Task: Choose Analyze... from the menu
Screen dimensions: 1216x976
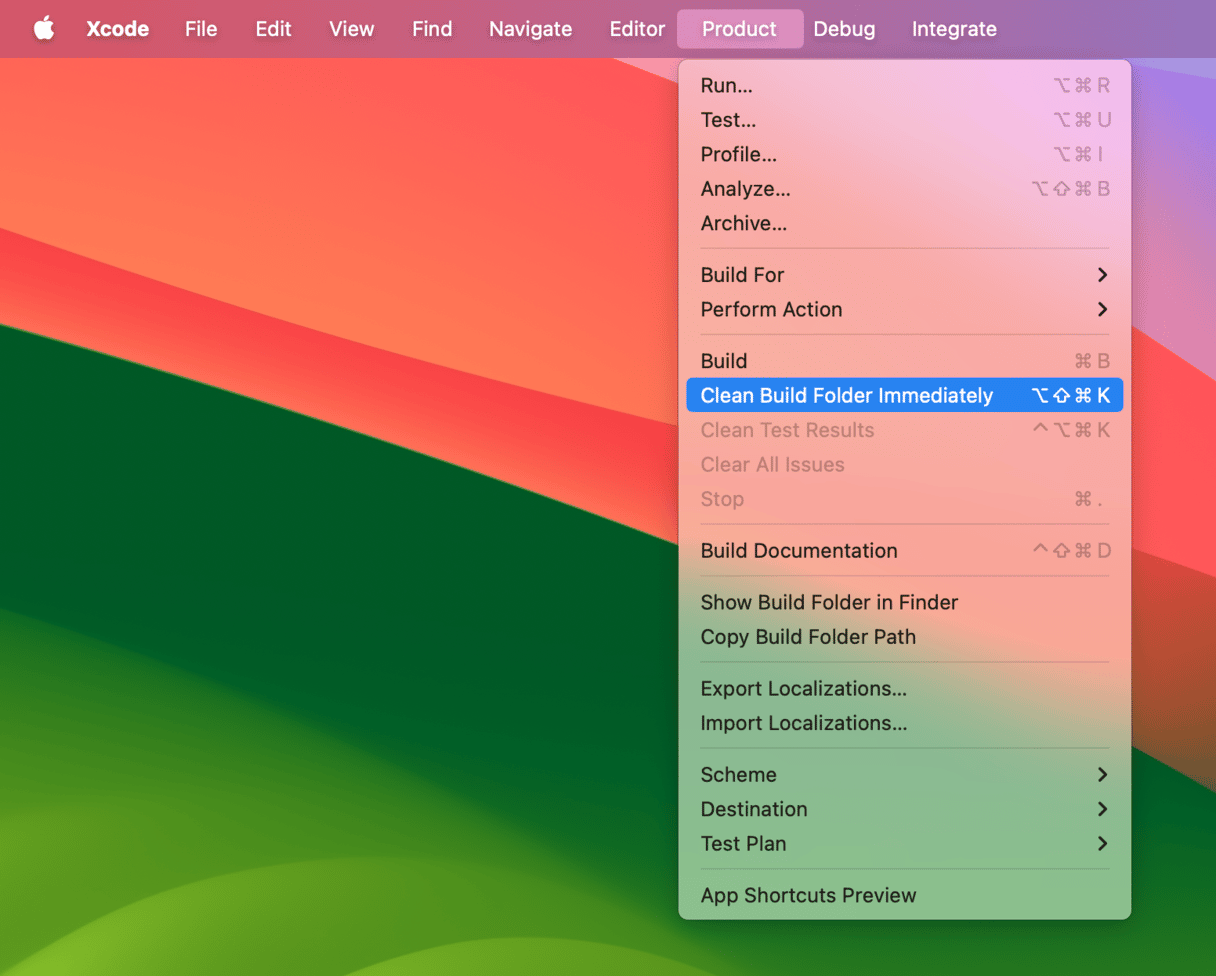Action: click(x=745, y=189)
